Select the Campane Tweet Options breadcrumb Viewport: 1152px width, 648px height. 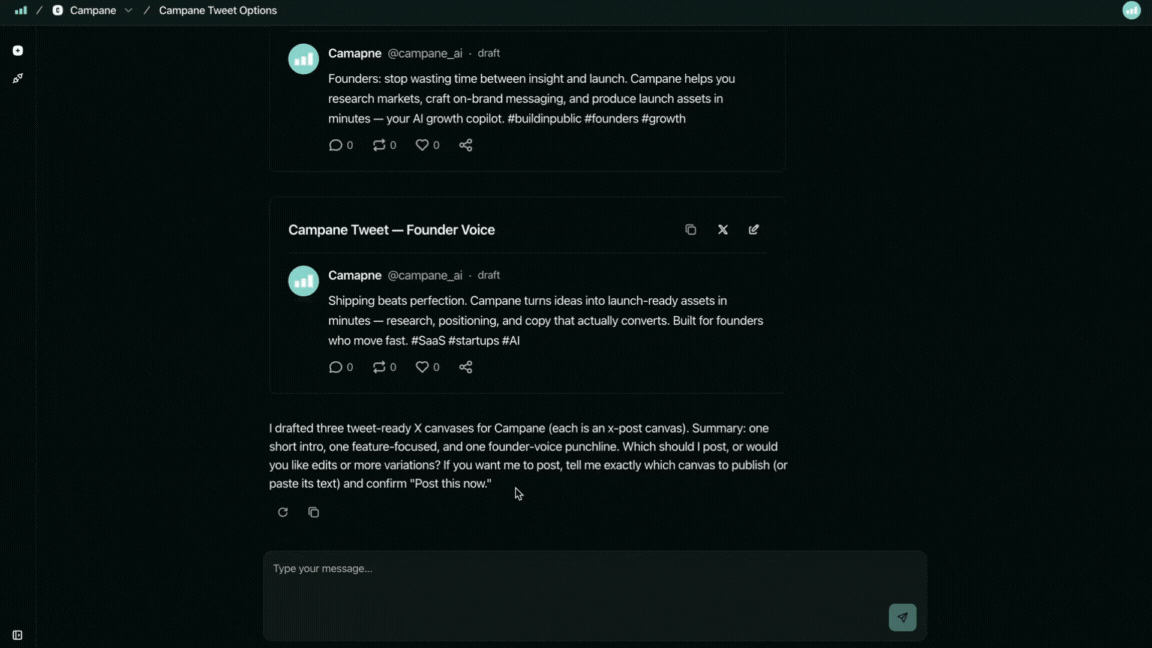click(218, 11)
